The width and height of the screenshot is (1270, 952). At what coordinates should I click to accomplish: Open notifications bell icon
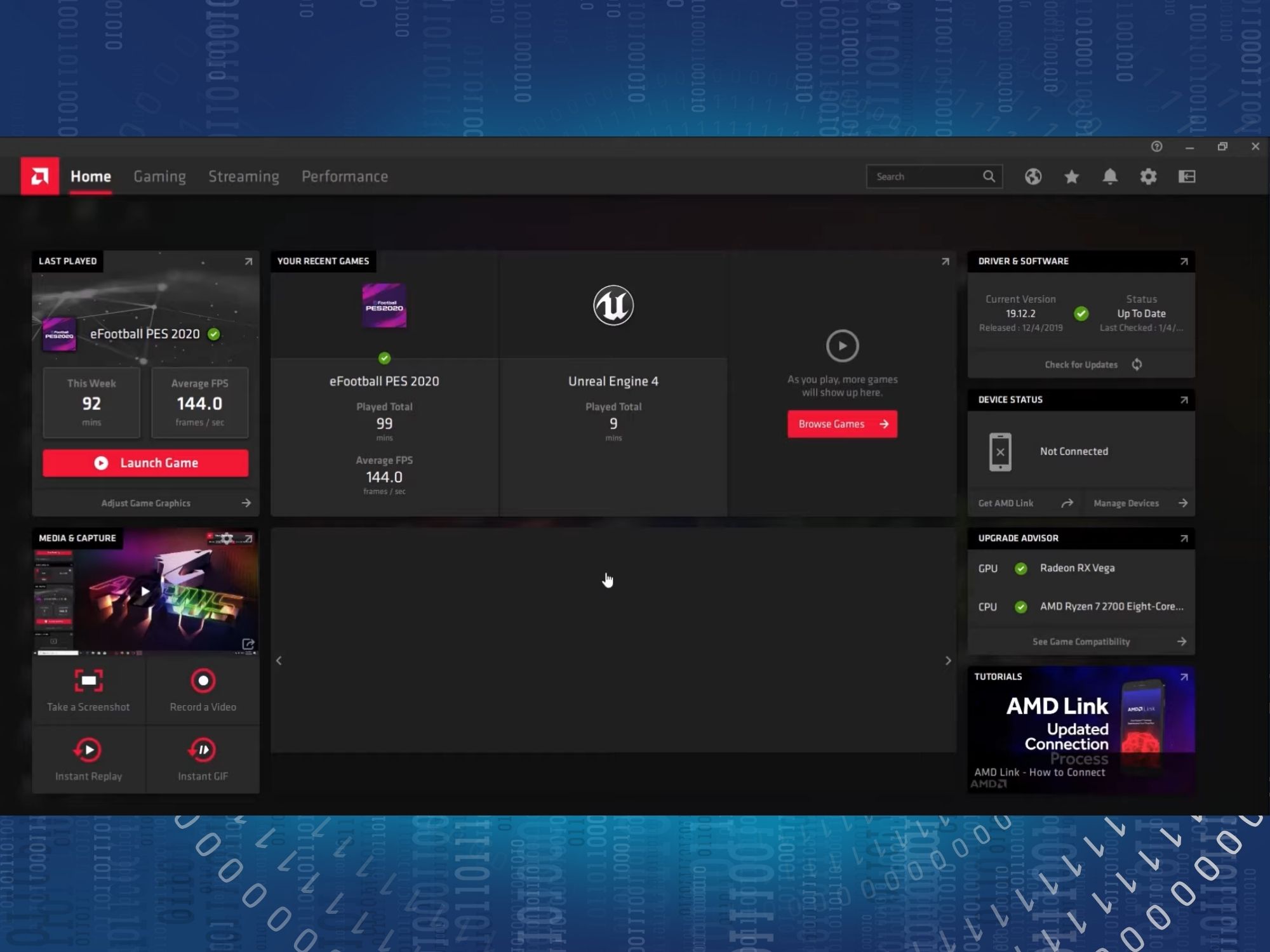click(1110, 176)
